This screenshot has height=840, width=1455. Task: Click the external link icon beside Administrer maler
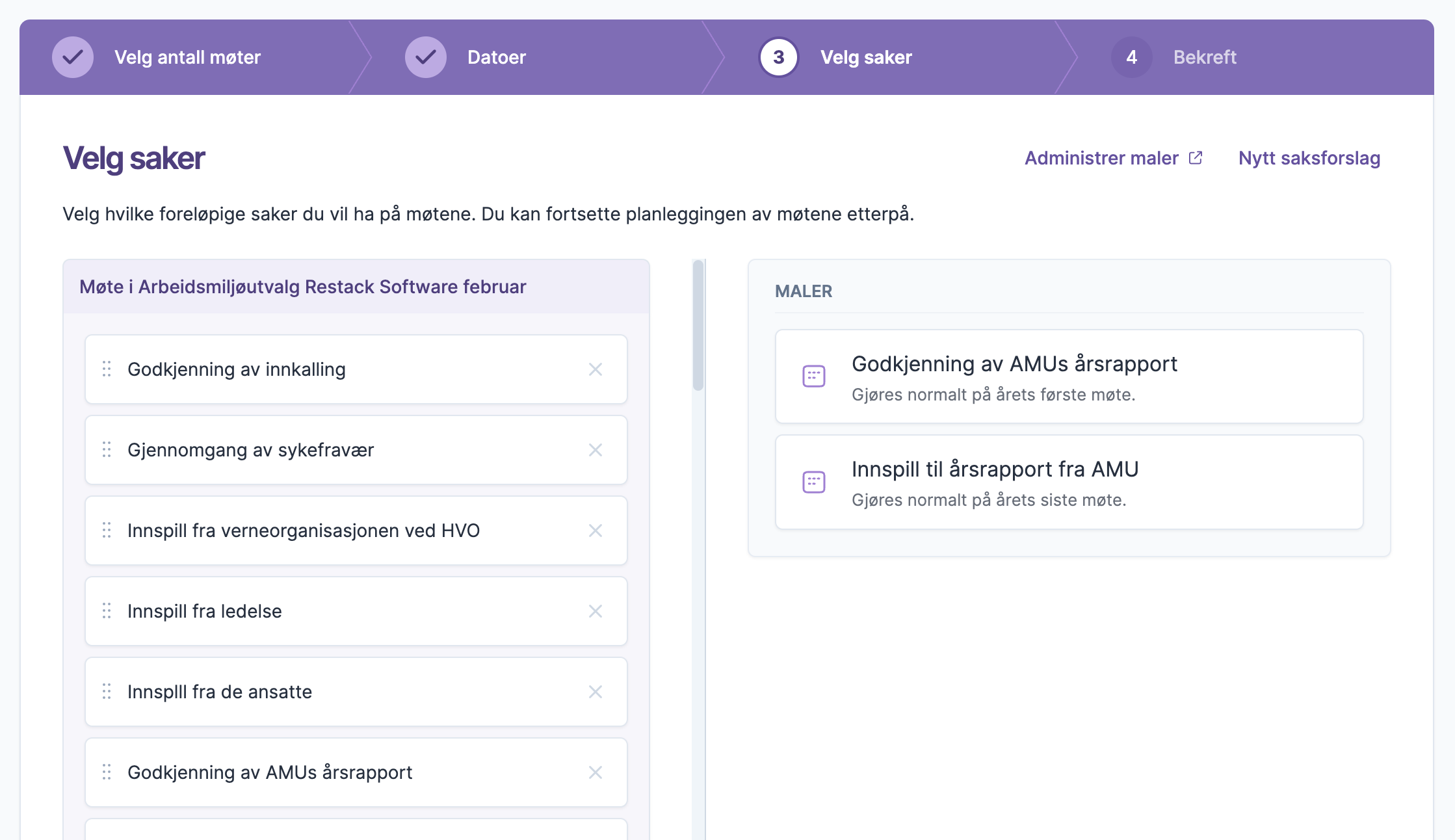1196,158
